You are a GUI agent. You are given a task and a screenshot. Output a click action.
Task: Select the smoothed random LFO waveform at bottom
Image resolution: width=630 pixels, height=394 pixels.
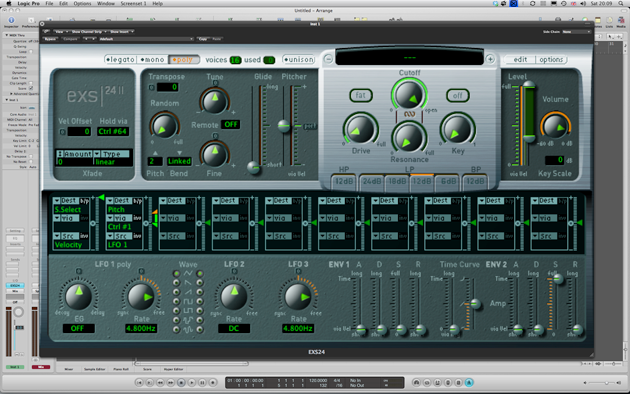click(x=188, y=329)
